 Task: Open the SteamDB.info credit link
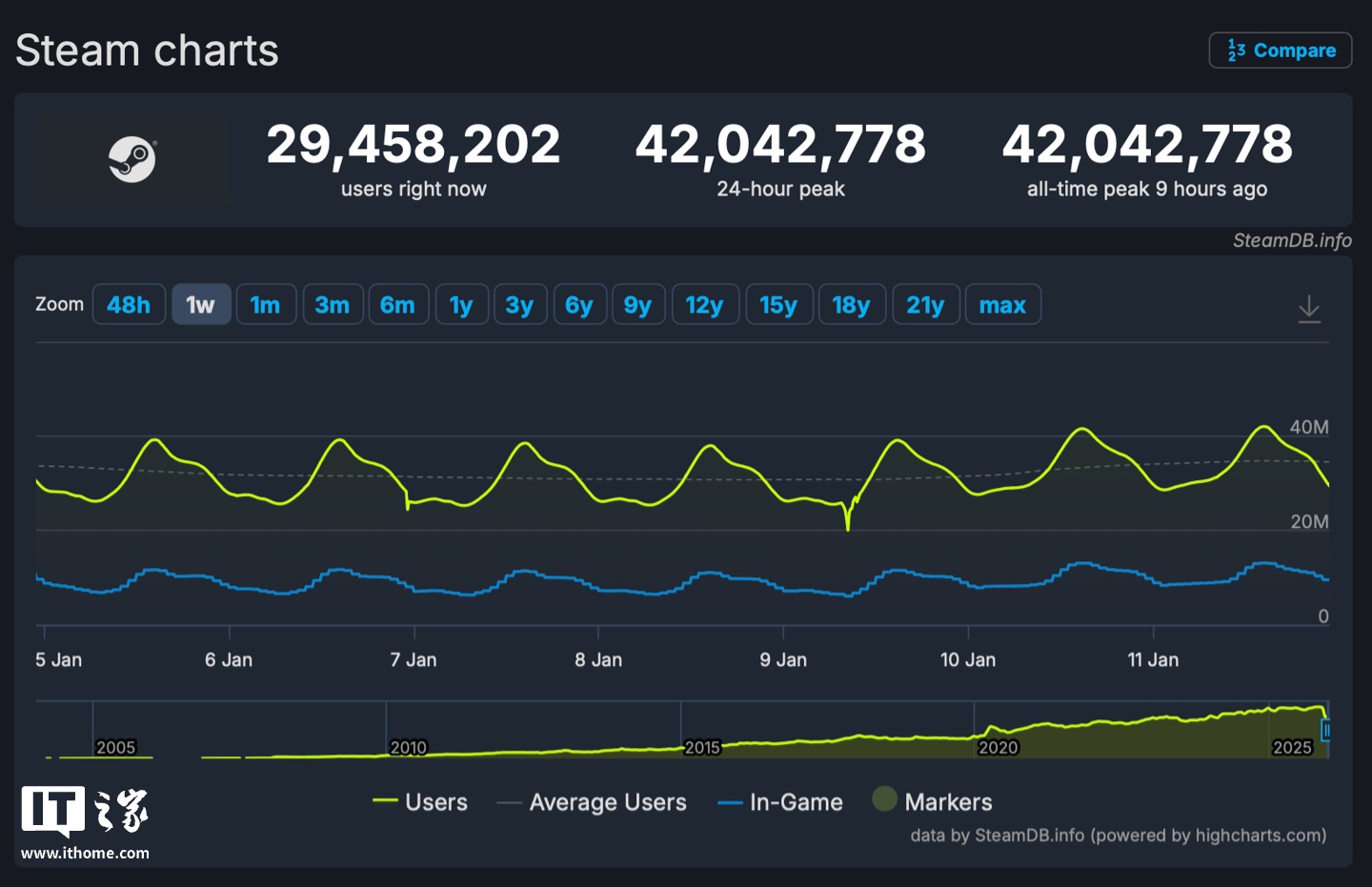[x=1291, y=240]
